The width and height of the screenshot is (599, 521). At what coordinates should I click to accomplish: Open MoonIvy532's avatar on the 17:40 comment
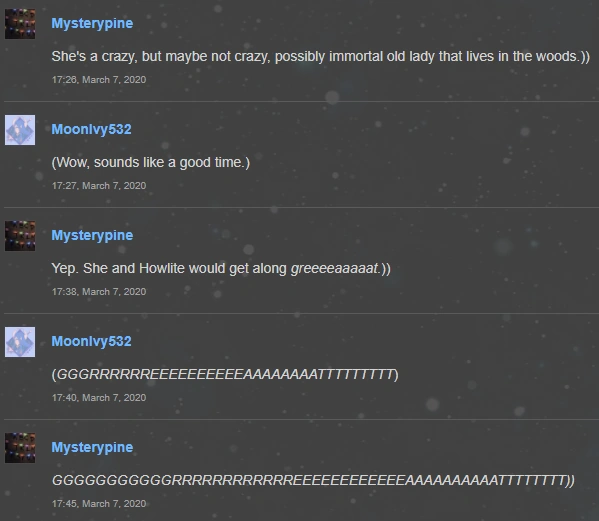click(20, 342)
